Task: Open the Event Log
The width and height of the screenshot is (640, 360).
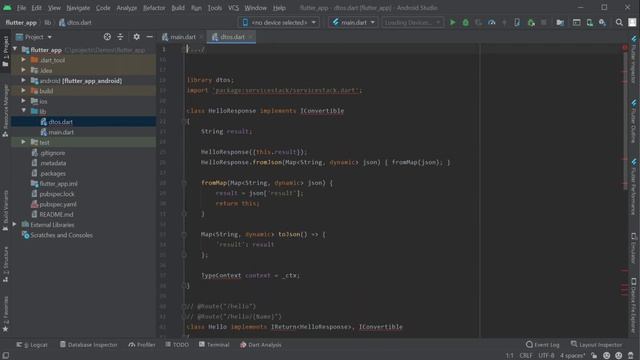Action: point(542,344)
